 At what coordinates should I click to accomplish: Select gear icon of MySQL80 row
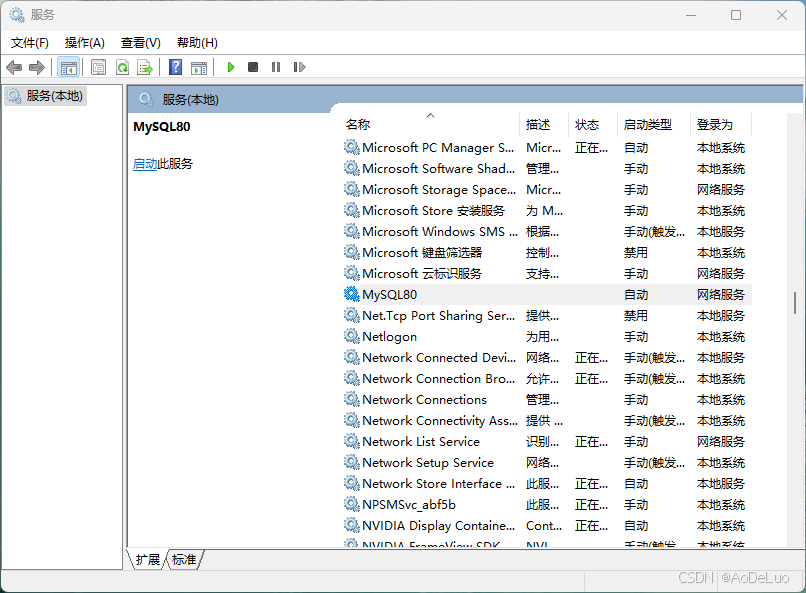[352, 294]
